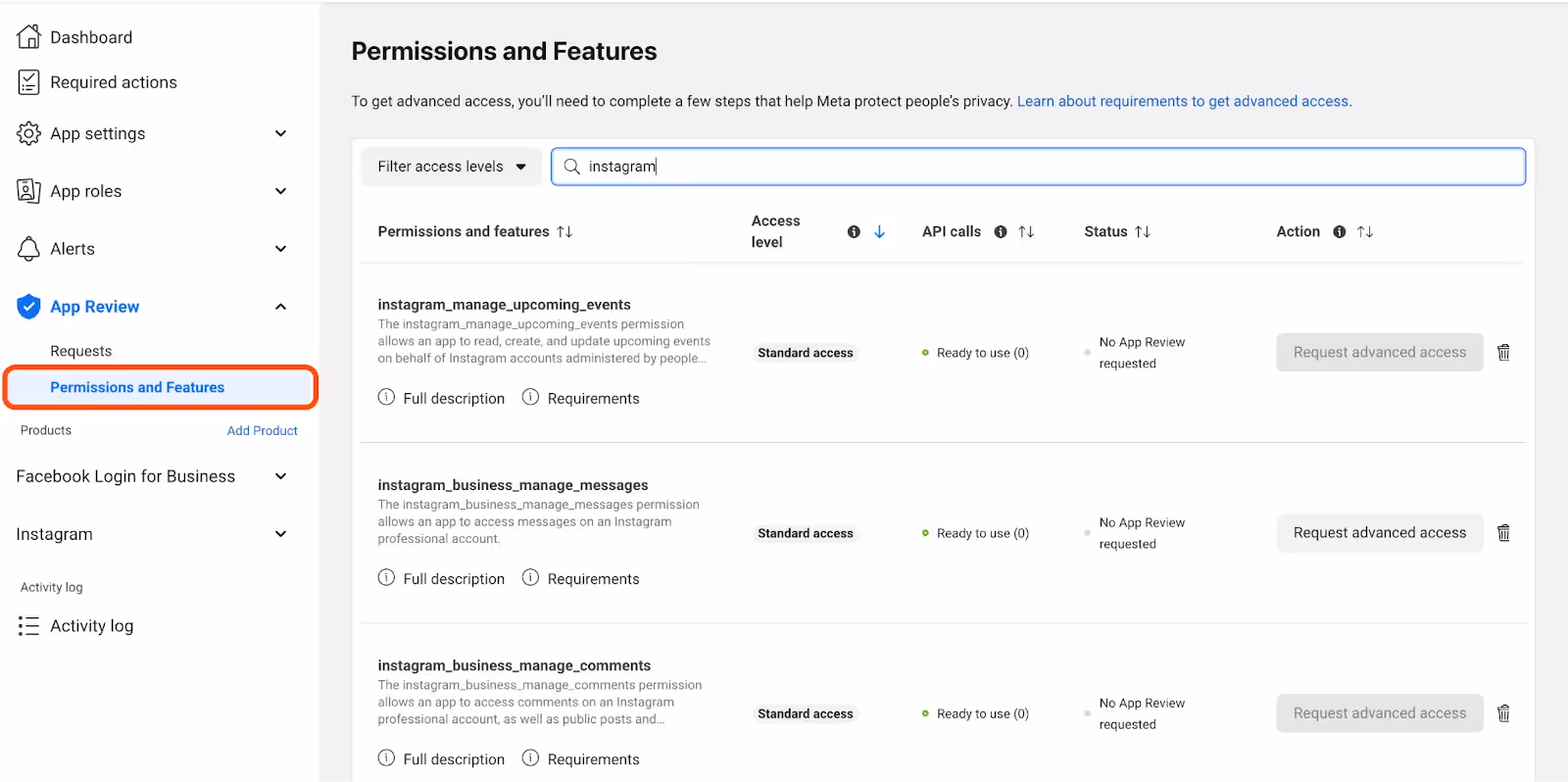This screenshot has height=782, width=1568.
Task: Expand Facebook Login for Business menu
Action: pos(280,476)
